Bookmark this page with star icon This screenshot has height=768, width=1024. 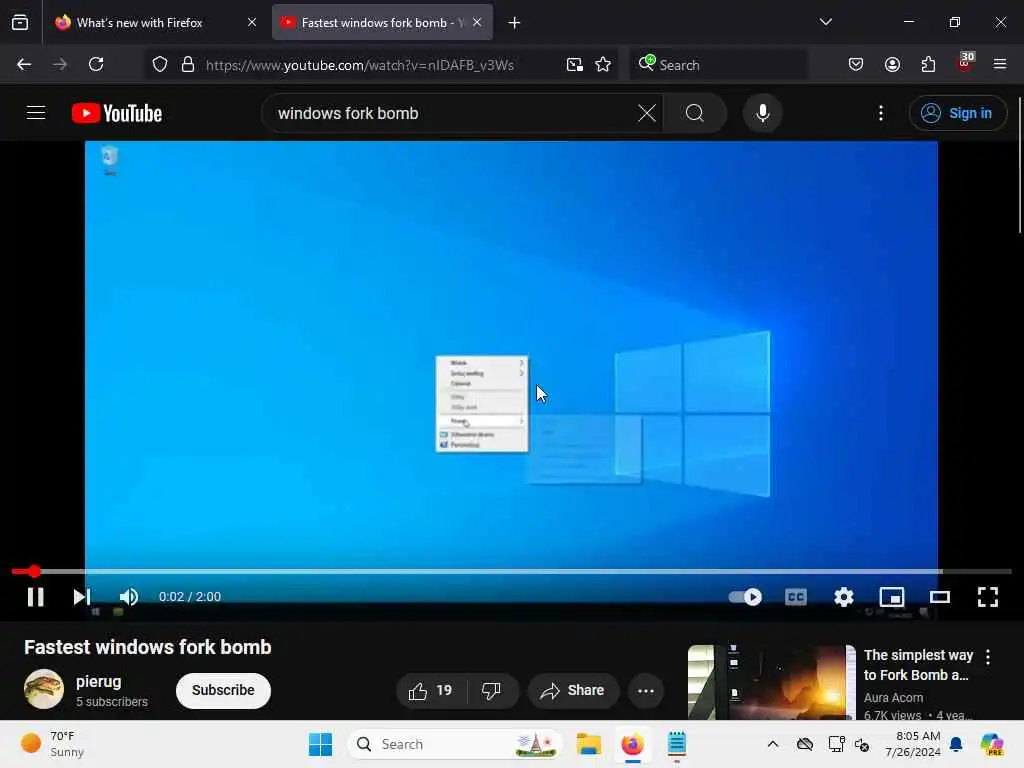coord(603,65)
